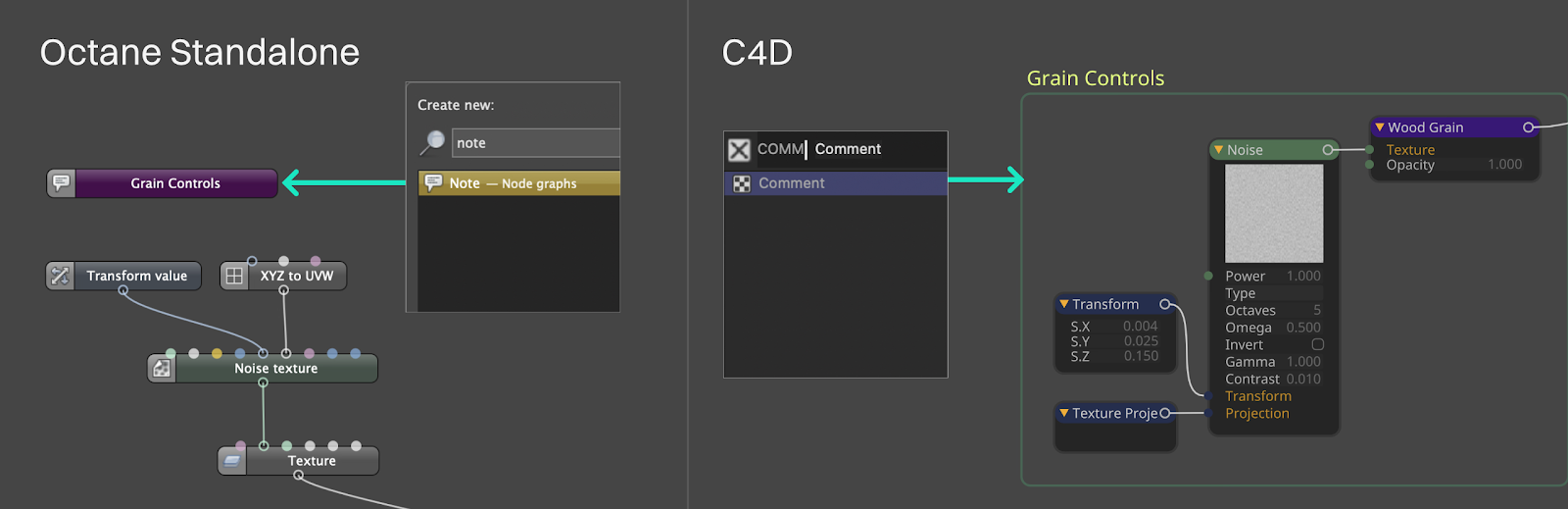
Task: Click the XYZ to UVW node icon
Action: coord(234,277)
